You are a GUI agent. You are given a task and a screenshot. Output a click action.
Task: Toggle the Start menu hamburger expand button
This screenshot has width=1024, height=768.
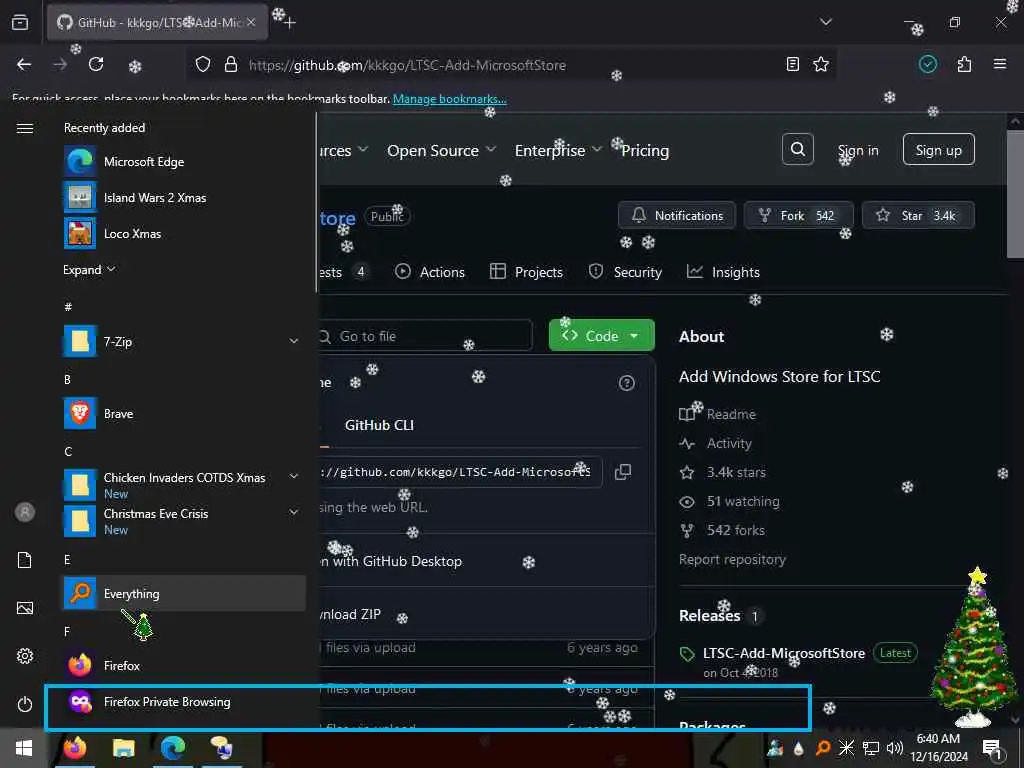[x=25, y=128]
